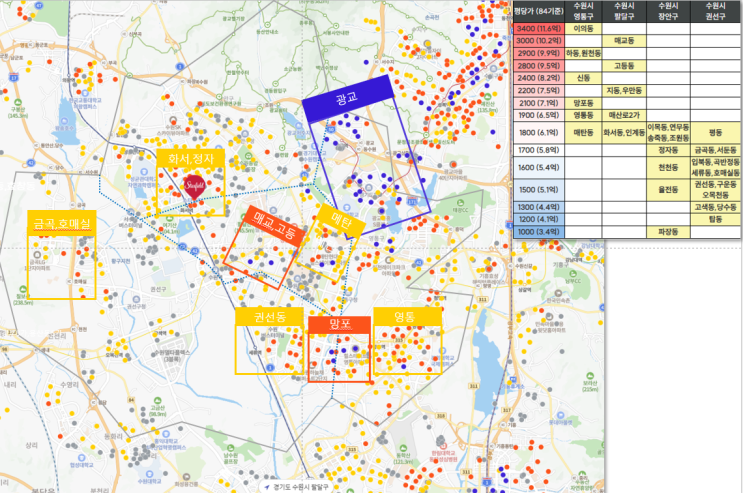
Task: Click the route 317 road shield
Action: (x=506, y=410)
